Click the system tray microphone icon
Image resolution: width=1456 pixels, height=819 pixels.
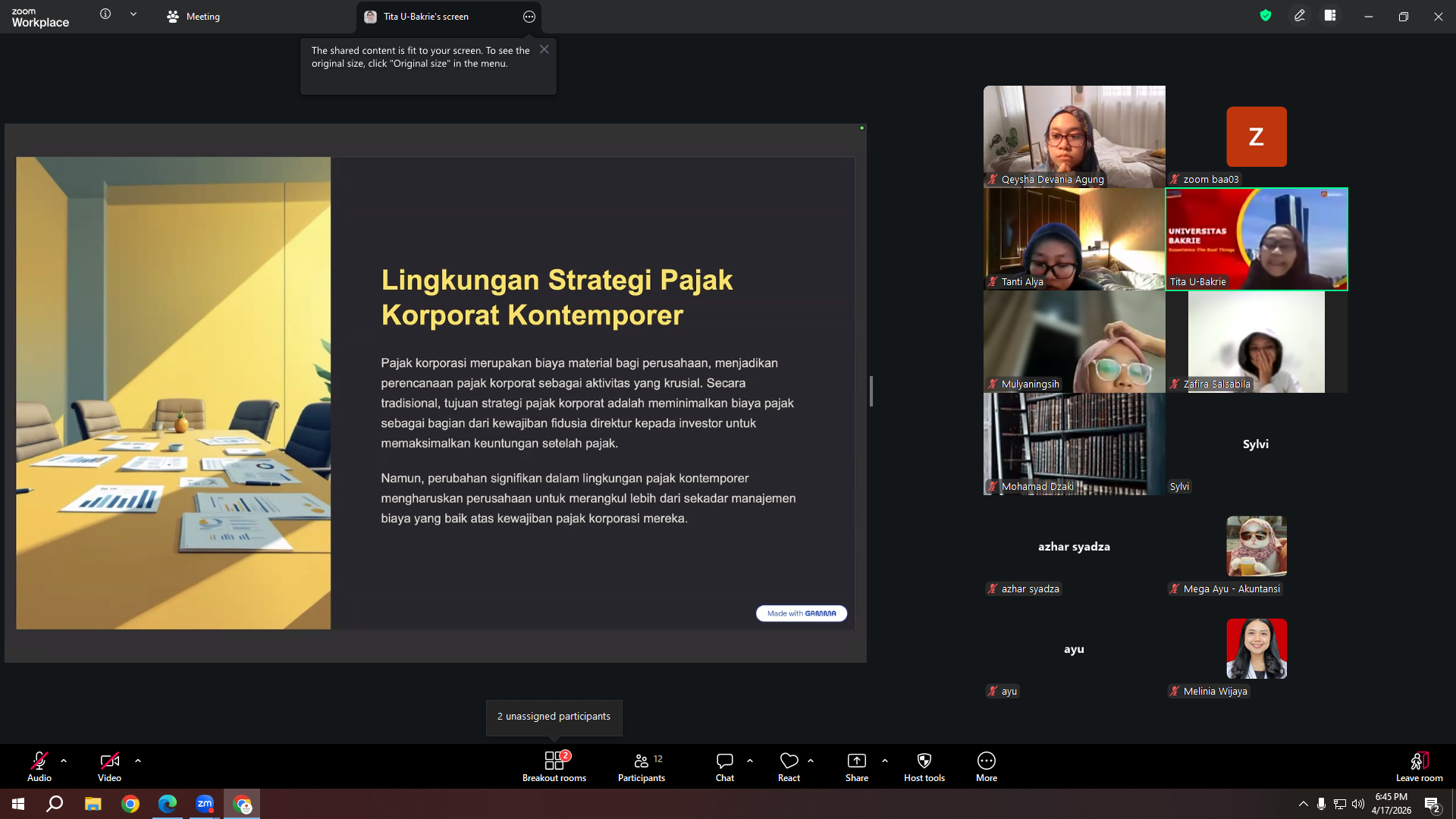[x=1321, y=804]
